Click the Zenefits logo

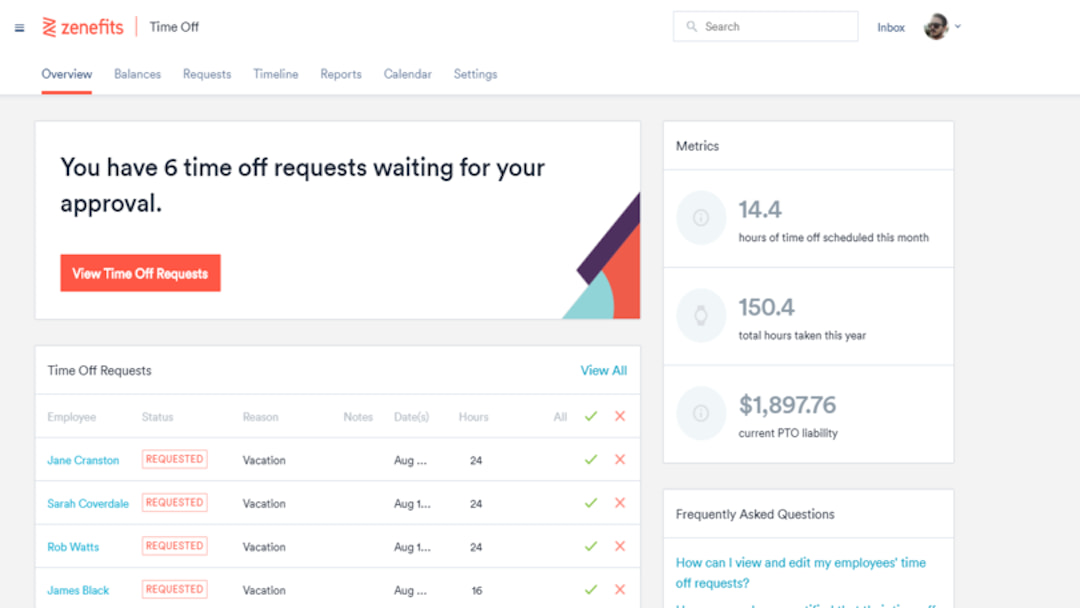click(83, 26)
